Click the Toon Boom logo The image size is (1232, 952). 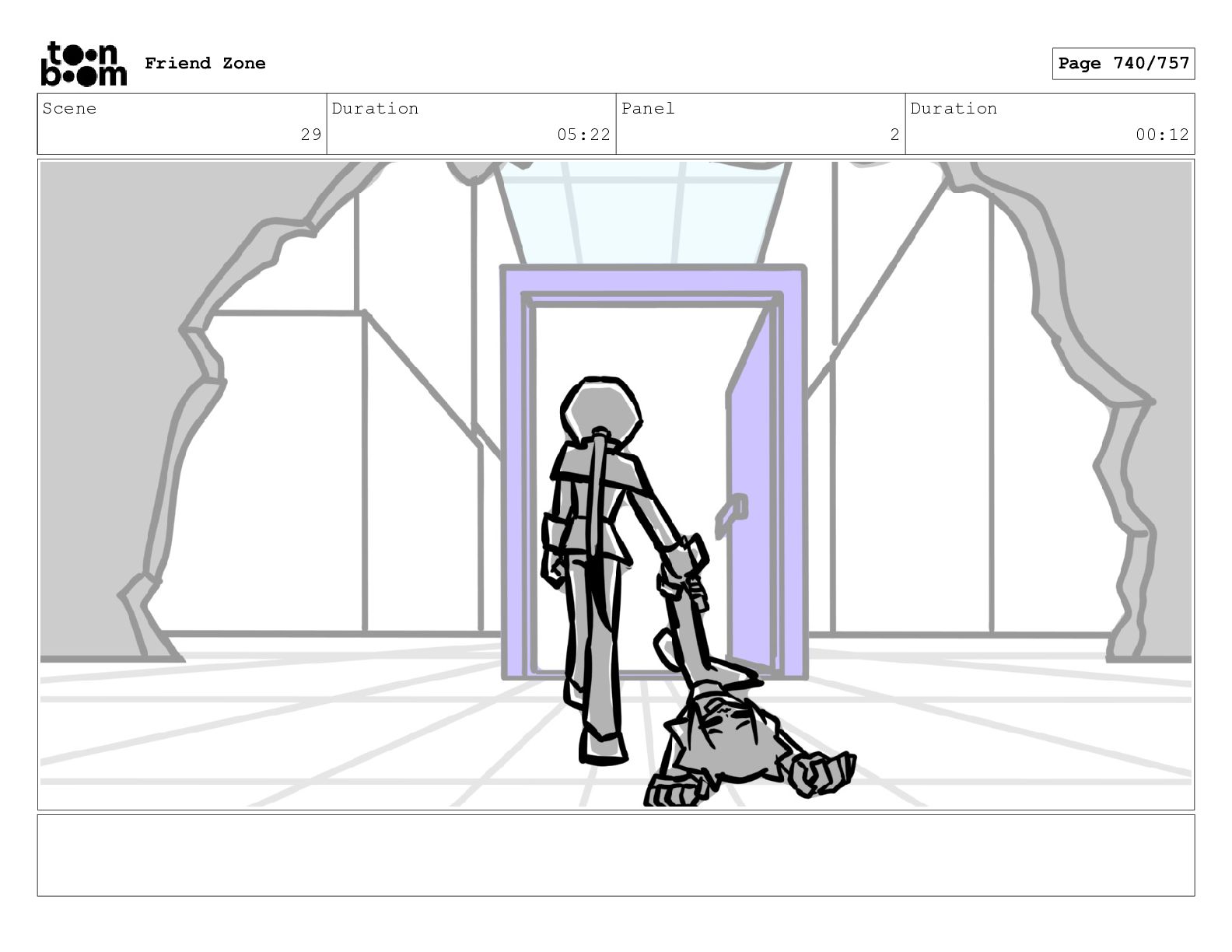[83, 64]
